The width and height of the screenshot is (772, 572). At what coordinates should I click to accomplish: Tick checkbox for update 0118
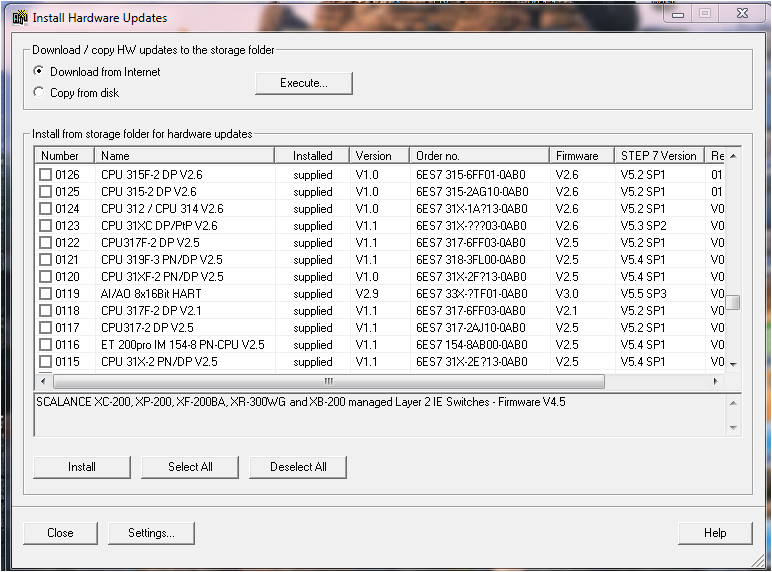click(x=45, y=311)
